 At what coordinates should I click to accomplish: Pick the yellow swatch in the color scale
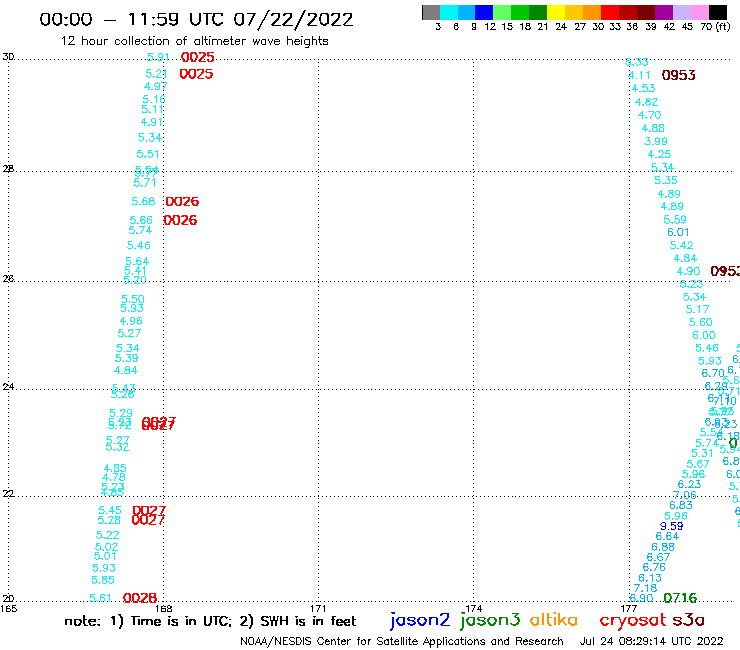pyautogui.click(x=556, y=12)
